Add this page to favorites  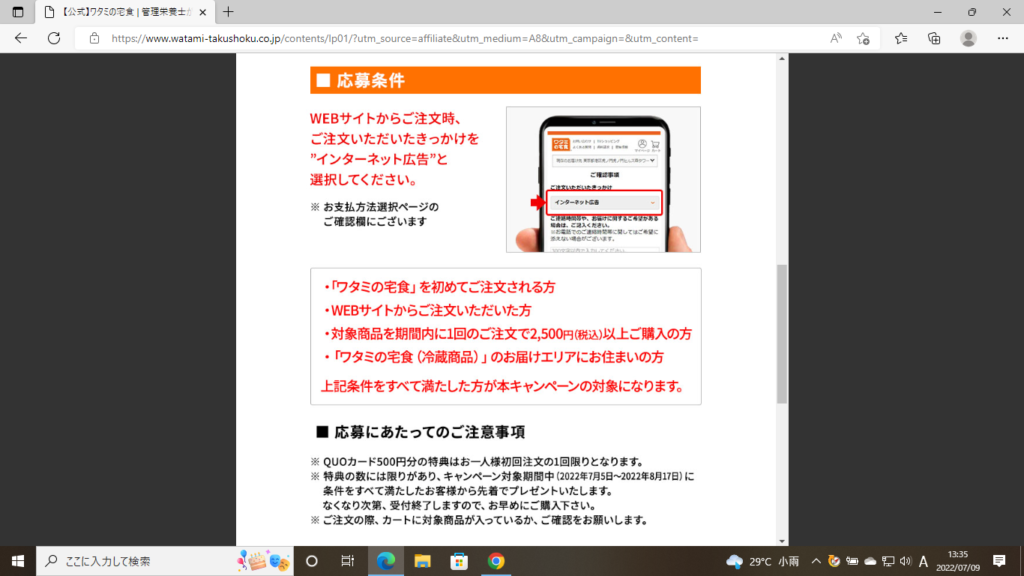863,38
